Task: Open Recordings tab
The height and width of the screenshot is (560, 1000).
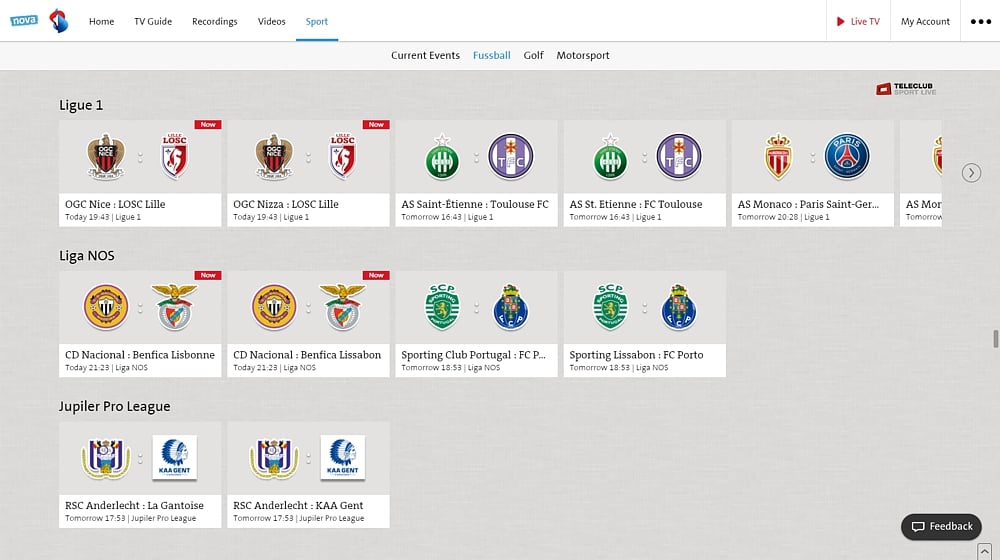Action: [214, 21]
